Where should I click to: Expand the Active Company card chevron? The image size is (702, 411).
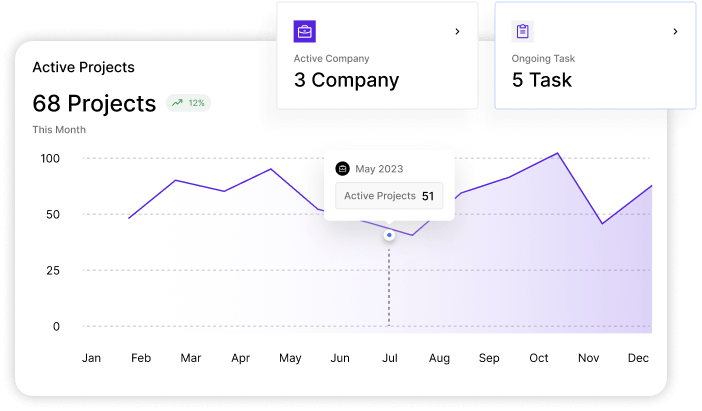[x=457, y=32]
